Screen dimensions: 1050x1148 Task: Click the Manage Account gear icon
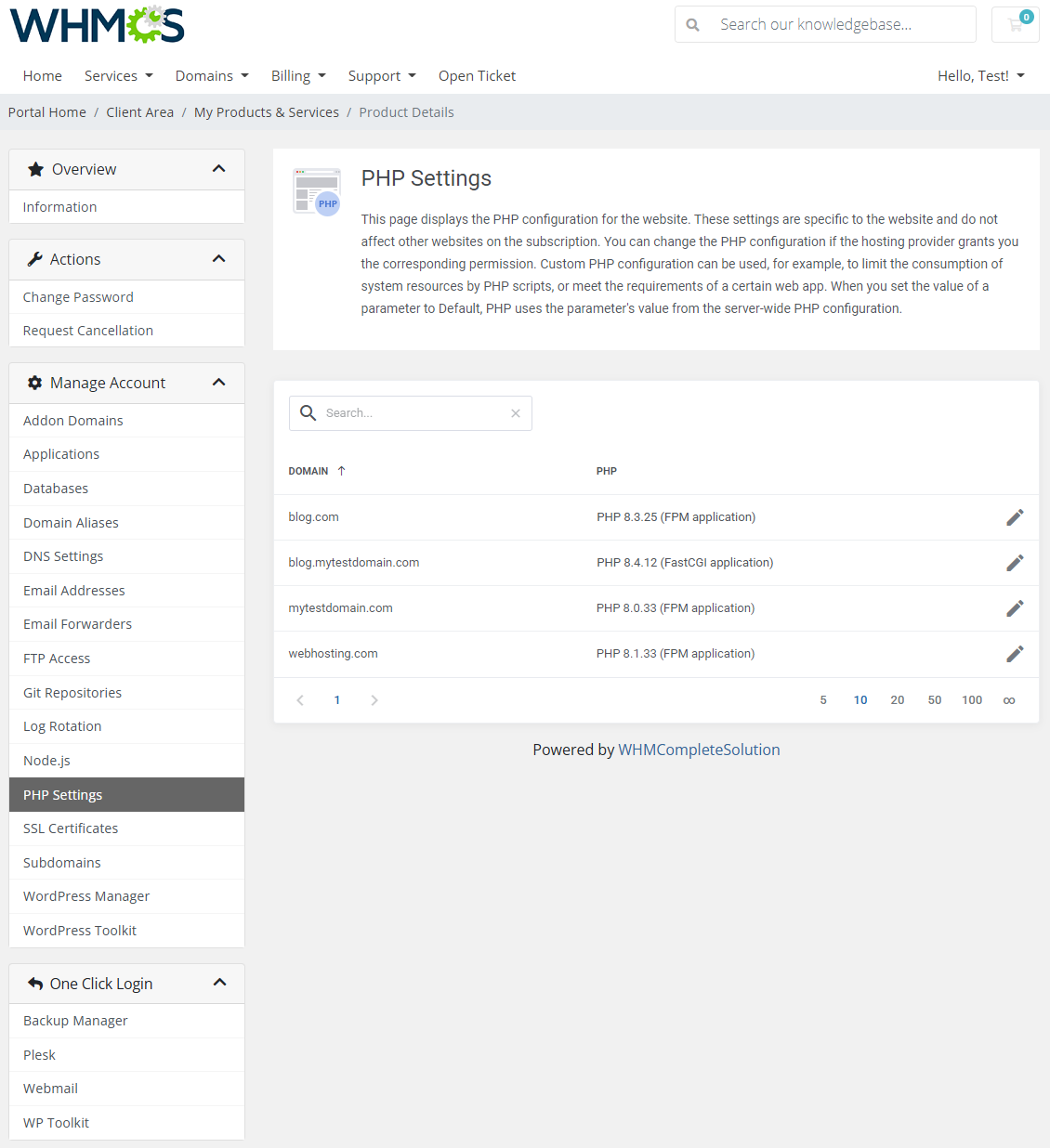click(x=35, y=382)
